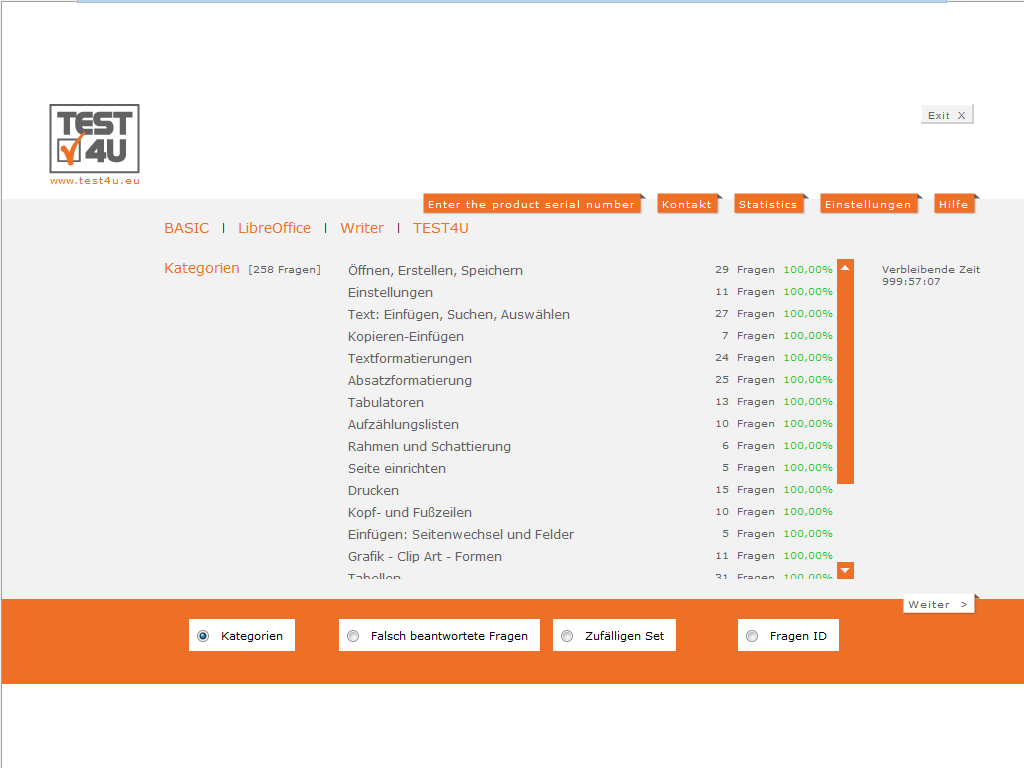1024x768 pixels.
Task: Select Kopf- und Fußzeilen category
Action: point(409,513)
